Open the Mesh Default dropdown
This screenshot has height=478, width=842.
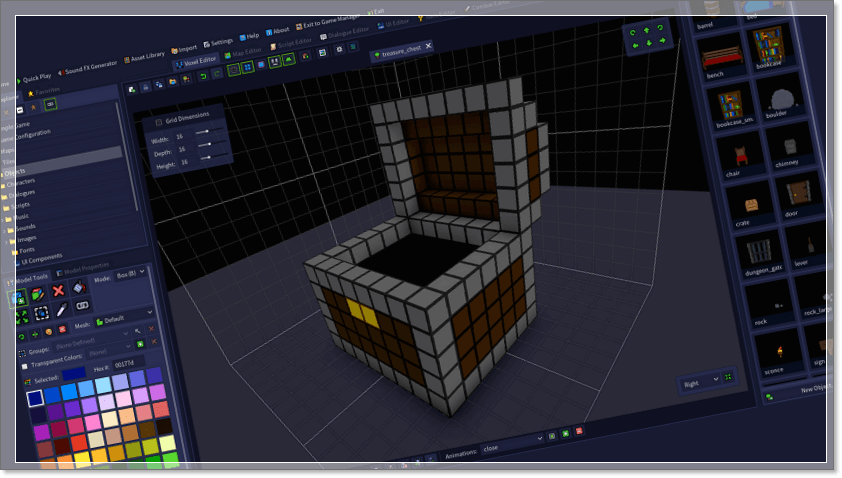(x=124, y=318)
